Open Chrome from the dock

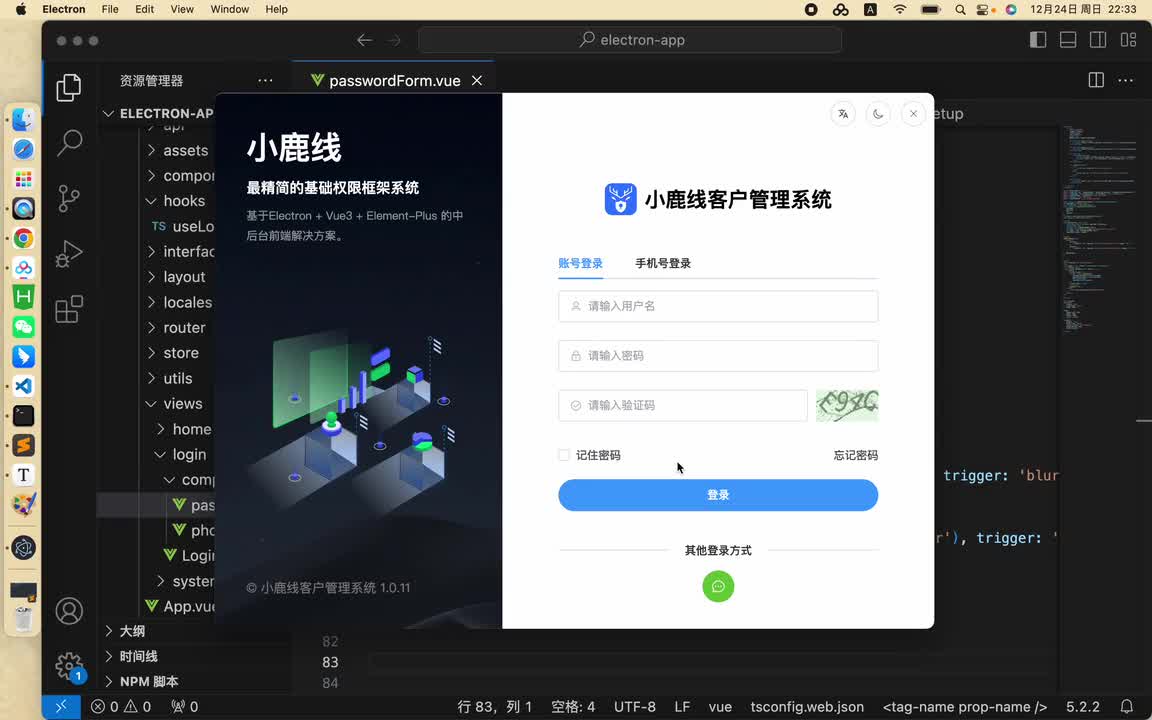pyautogui.click(x=24, y=238)
